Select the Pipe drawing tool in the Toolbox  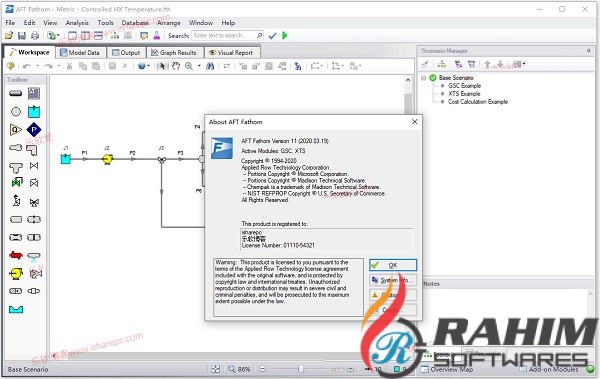(x=16, y=93)
